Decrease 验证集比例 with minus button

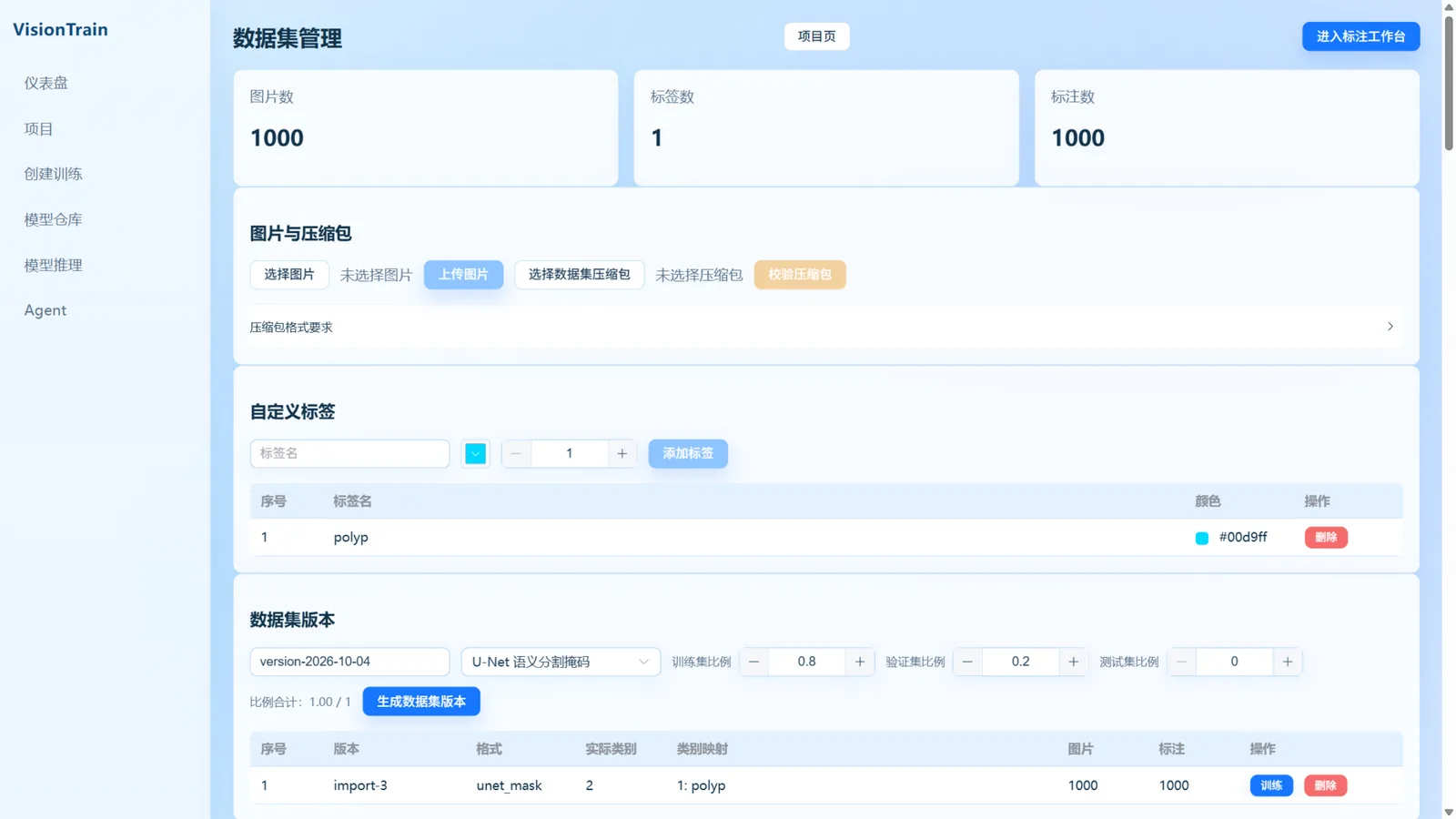[x=968, y=662]
